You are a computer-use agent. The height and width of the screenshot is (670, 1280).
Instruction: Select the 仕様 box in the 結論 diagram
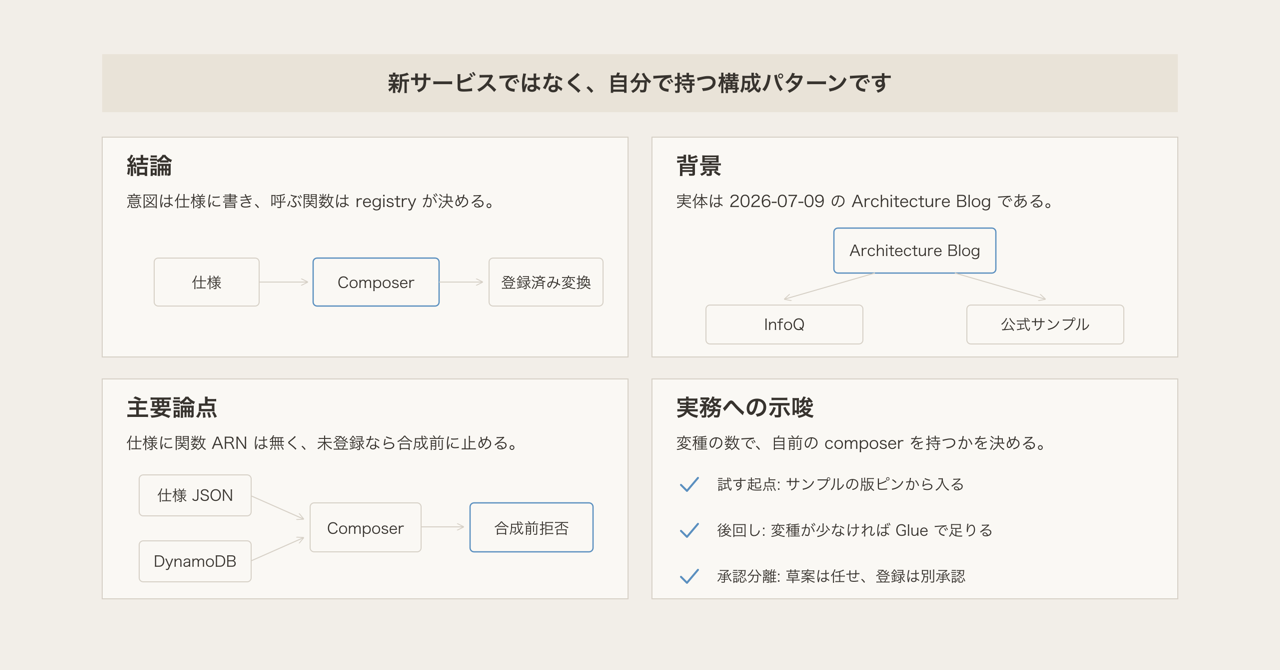click(207, 282)
